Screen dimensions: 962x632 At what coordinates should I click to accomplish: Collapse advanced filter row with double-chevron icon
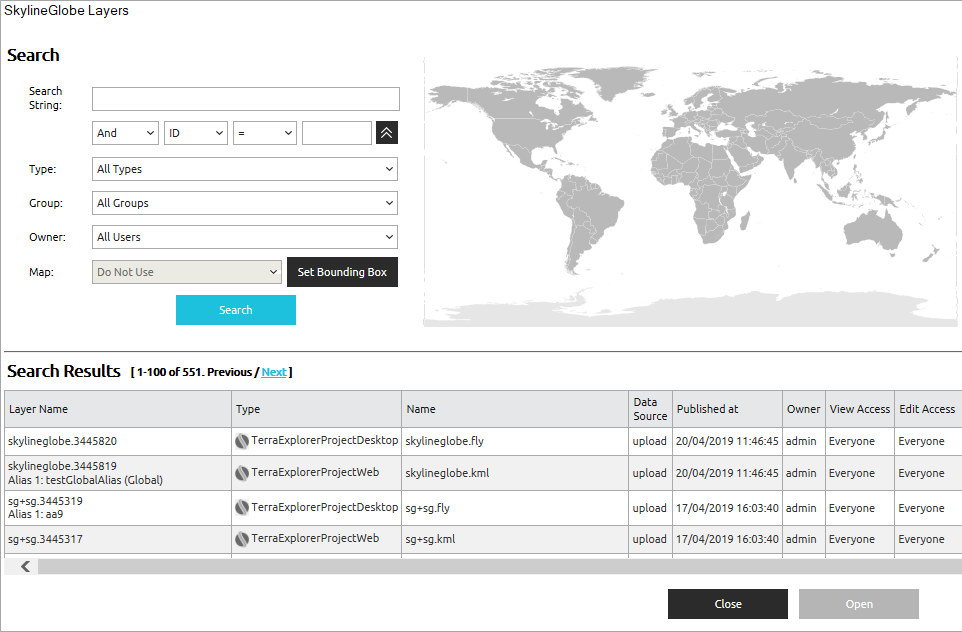(387, 133)
